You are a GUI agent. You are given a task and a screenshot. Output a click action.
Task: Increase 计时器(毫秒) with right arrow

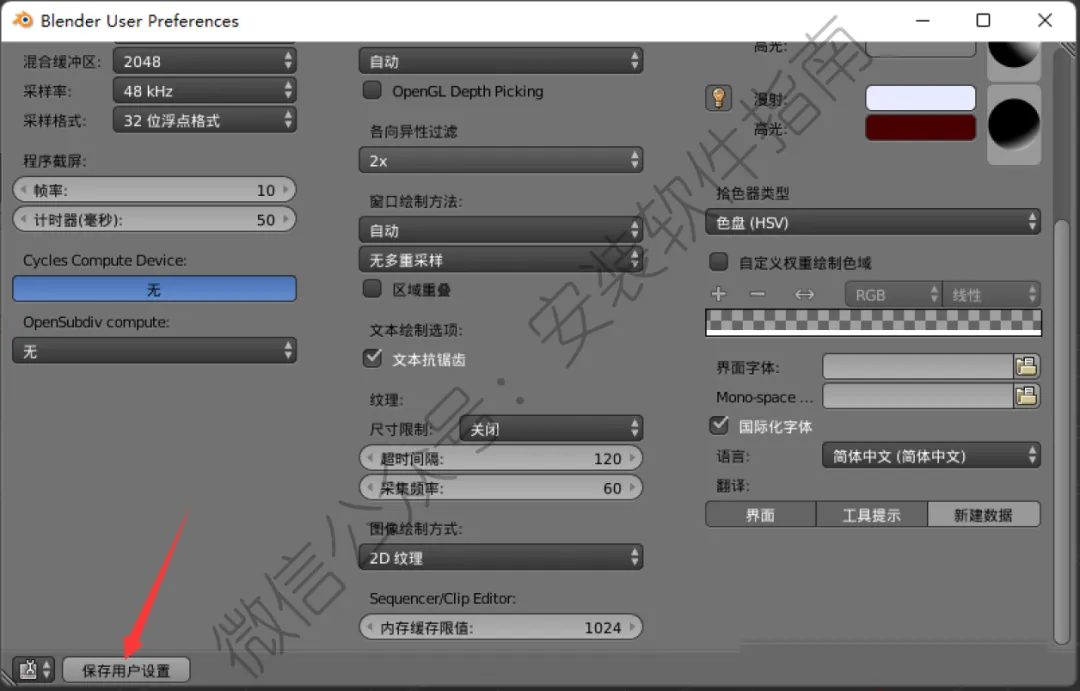coord(286,219)
